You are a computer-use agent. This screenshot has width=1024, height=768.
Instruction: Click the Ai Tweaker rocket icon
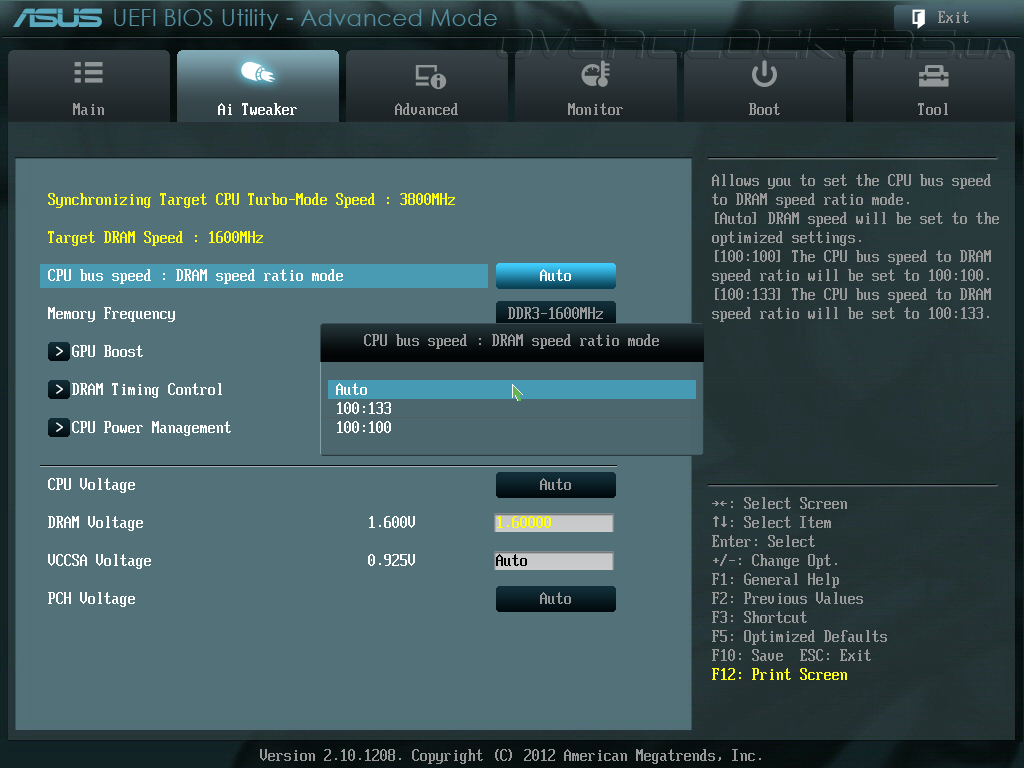(x=257, y=72)
